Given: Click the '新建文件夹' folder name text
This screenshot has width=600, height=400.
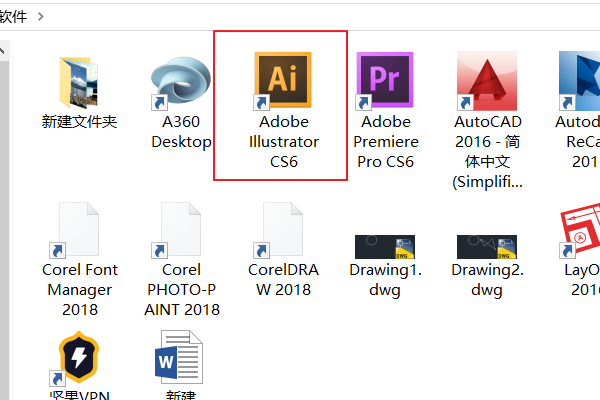Looking at the screenshot, I should coord(79,122).
